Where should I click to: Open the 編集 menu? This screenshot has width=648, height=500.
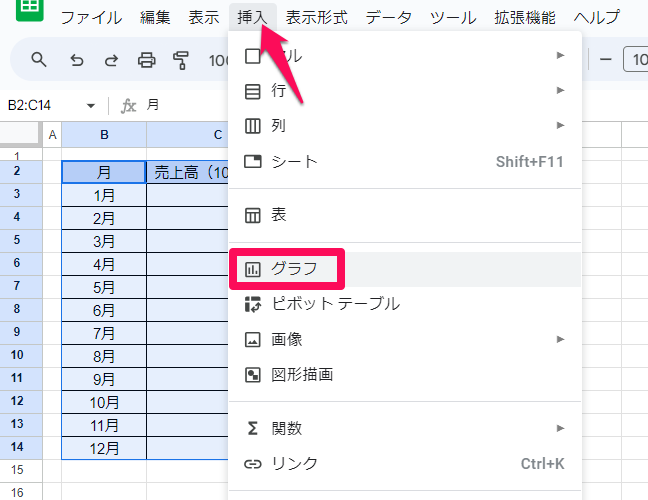[155, 17]
